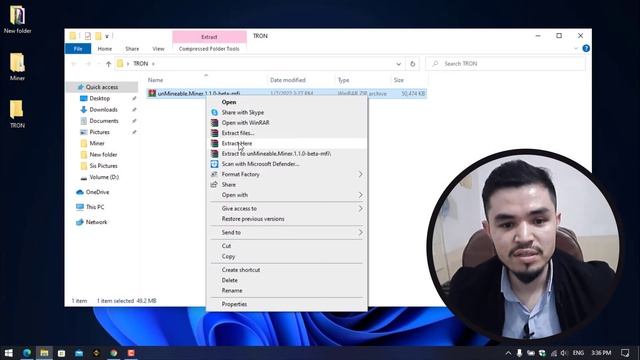Switch to the Share ribbon tab
Viewport: 640px width, 360px height.
click(x=132, y=49)
